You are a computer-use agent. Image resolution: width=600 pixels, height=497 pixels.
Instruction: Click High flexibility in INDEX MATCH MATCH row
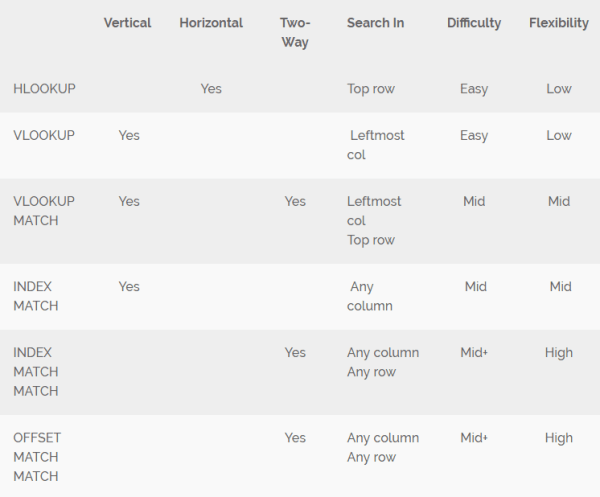point(559,352)
